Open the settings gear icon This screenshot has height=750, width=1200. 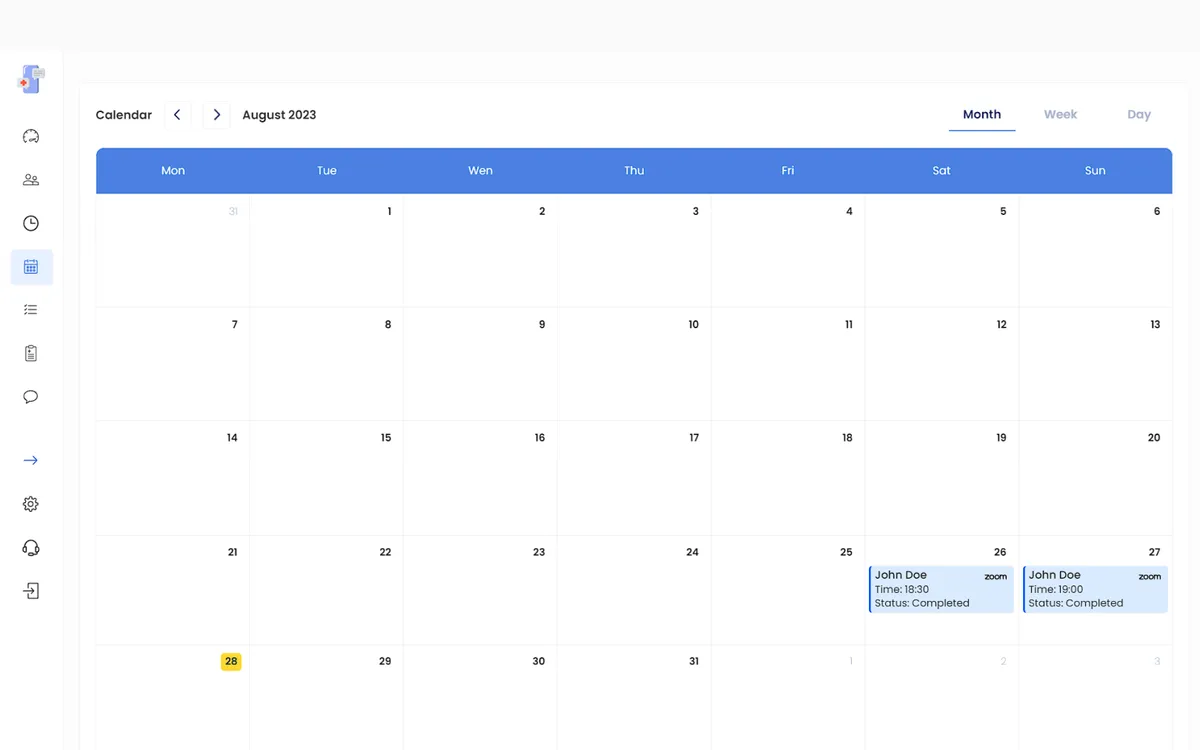[31, 504]
